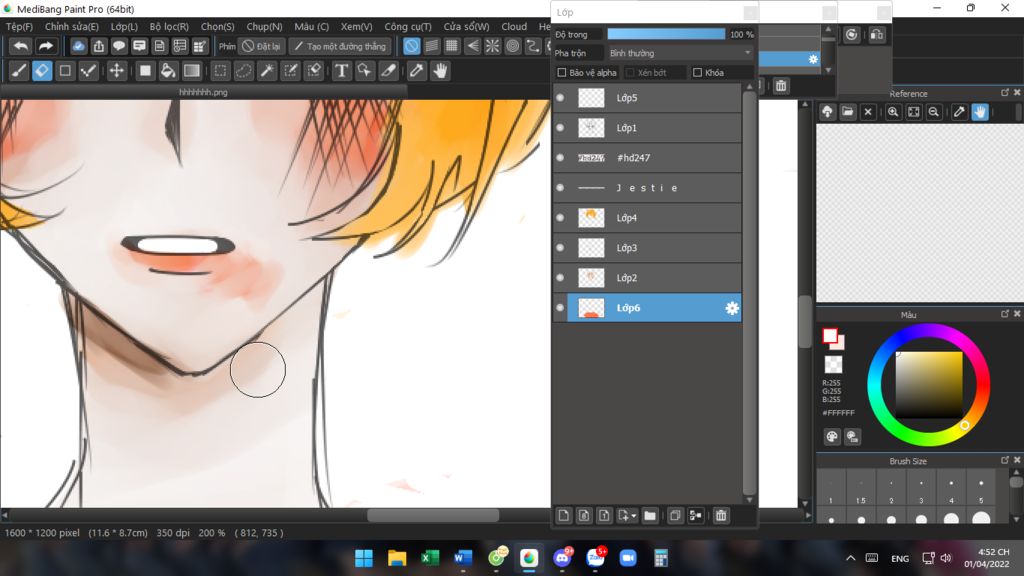
Task: Select the Lasso tool
Action: click(x=244, y=71)
